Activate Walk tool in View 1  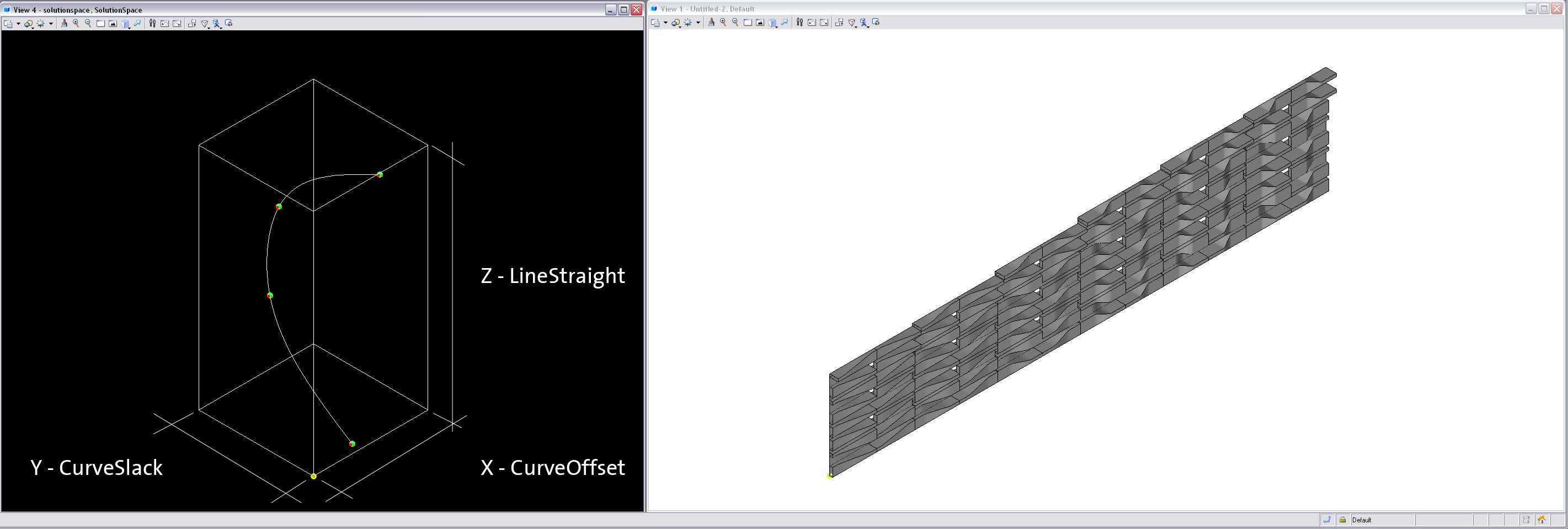pos(799,22)
